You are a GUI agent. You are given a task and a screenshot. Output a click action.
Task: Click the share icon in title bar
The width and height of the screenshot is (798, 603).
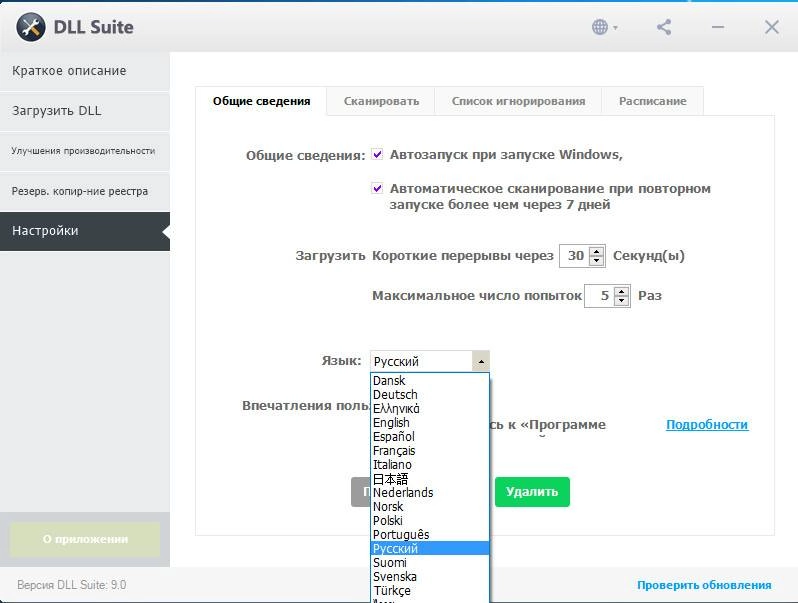click(x=664, y=27)
